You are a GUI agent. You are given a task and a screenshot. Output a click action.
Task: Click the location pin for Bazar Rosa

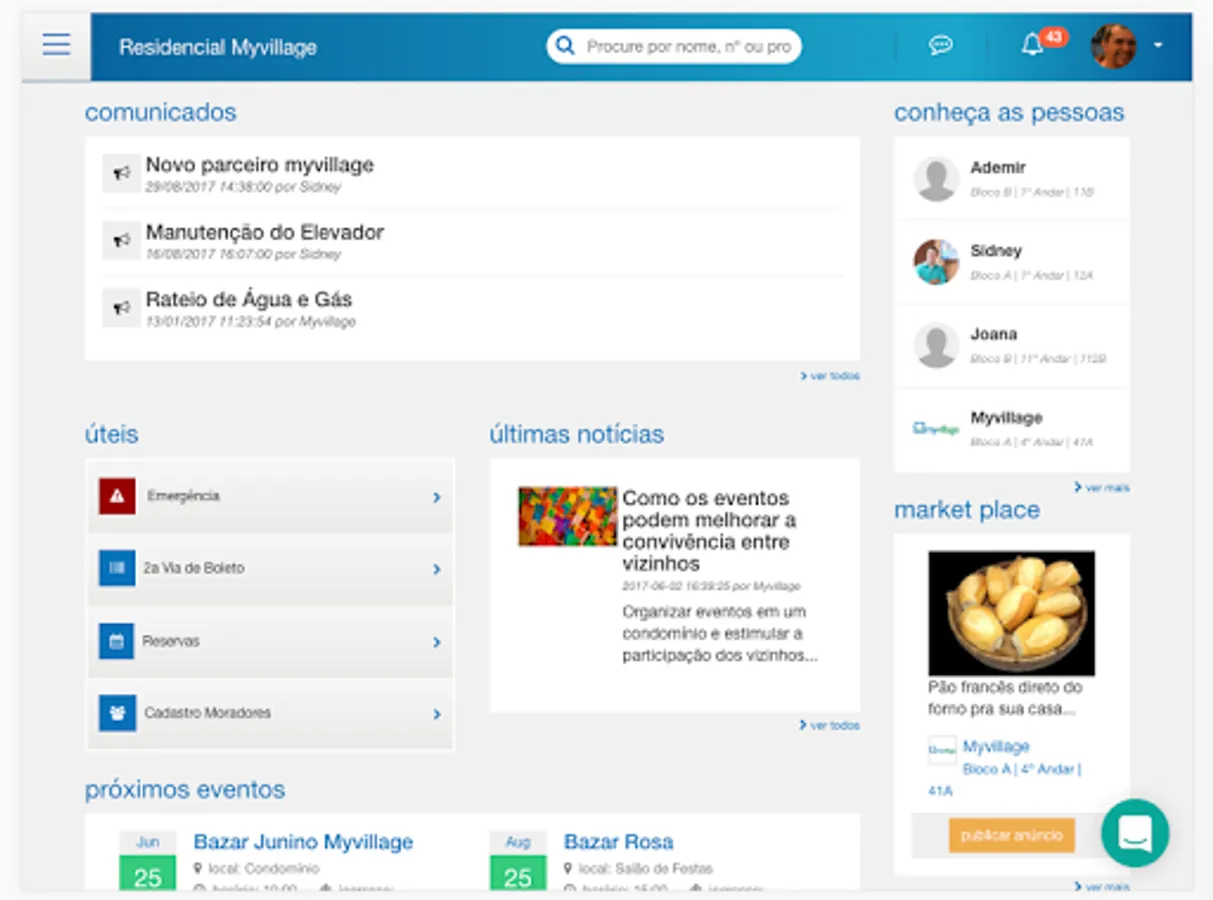[569, 868]
